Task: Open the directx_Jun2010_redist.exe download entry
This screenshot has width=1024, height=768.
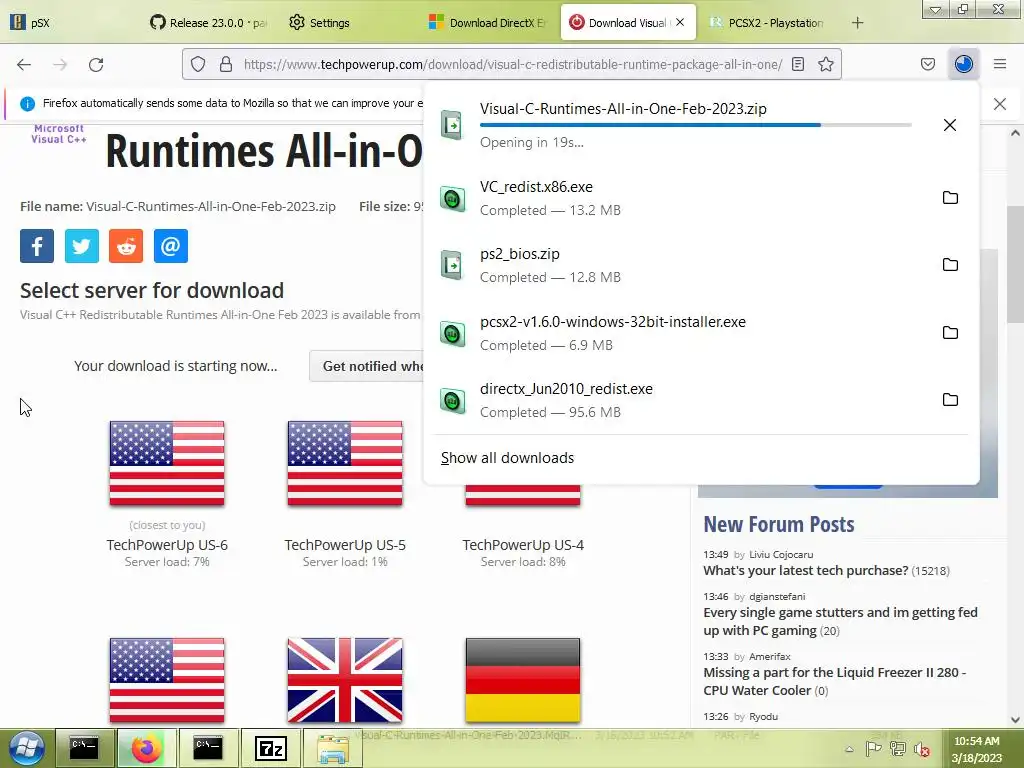Action: point(679,400)
